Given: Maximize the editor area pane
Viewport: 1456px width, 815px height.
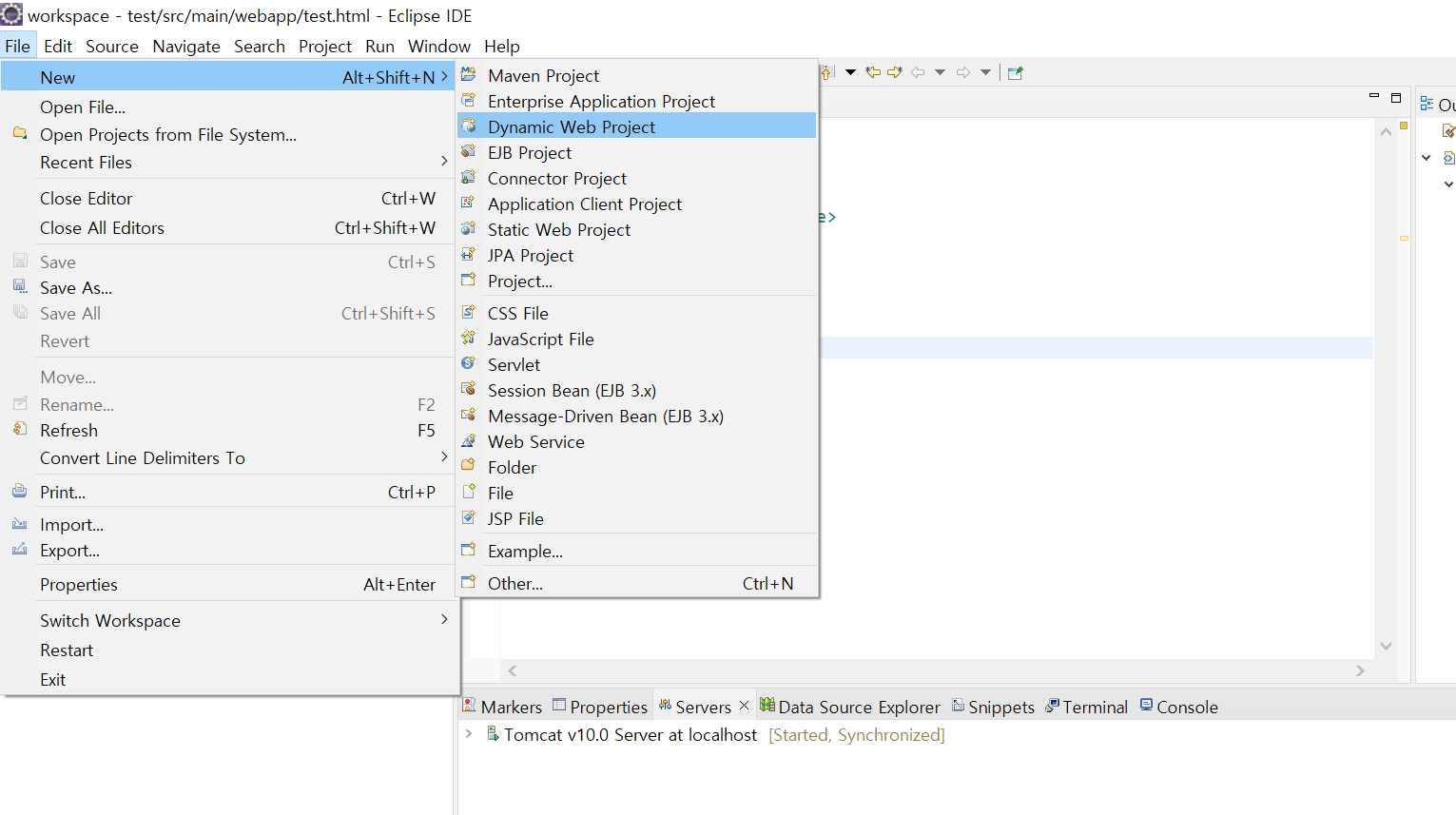Looking at the screenshot, I should coord(1396,97).
